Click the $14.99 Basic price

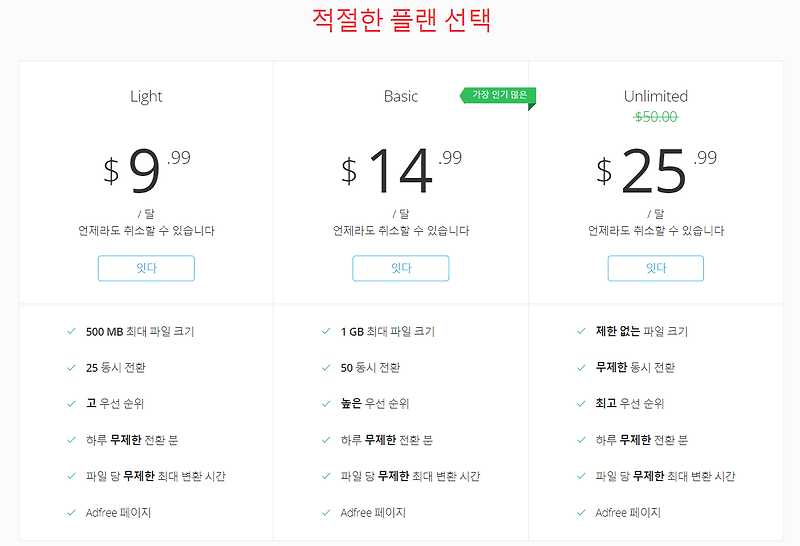click(x=401, y=170)
